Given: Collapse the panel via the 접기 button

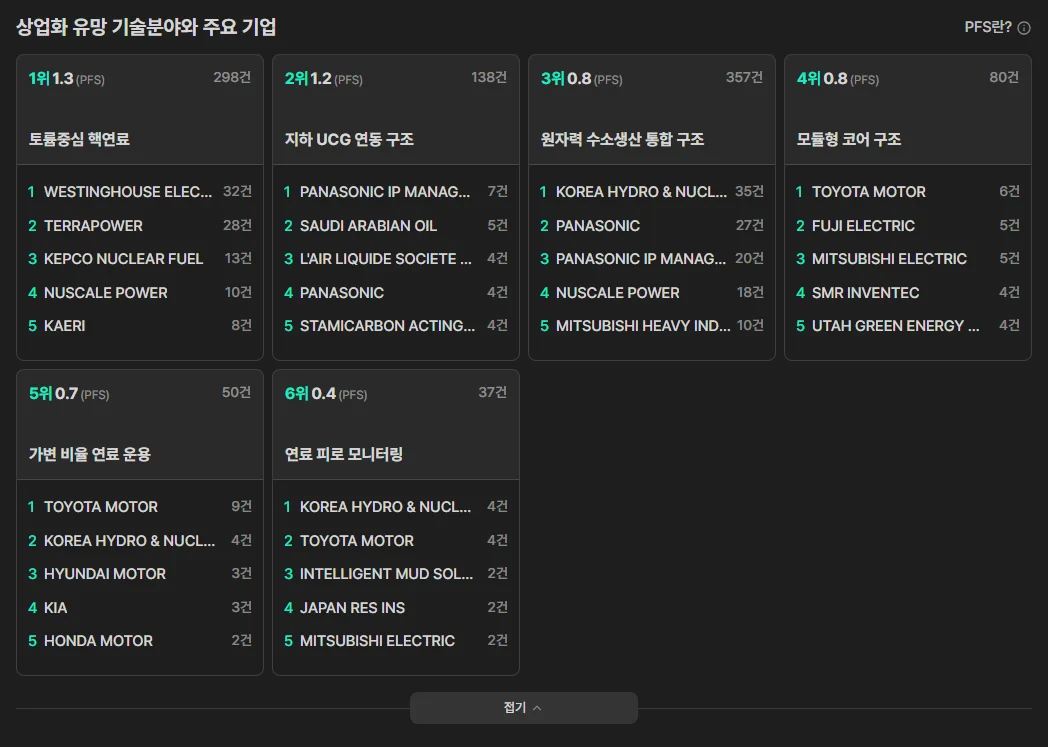Looking at the screenshot, I should [523, 707].
